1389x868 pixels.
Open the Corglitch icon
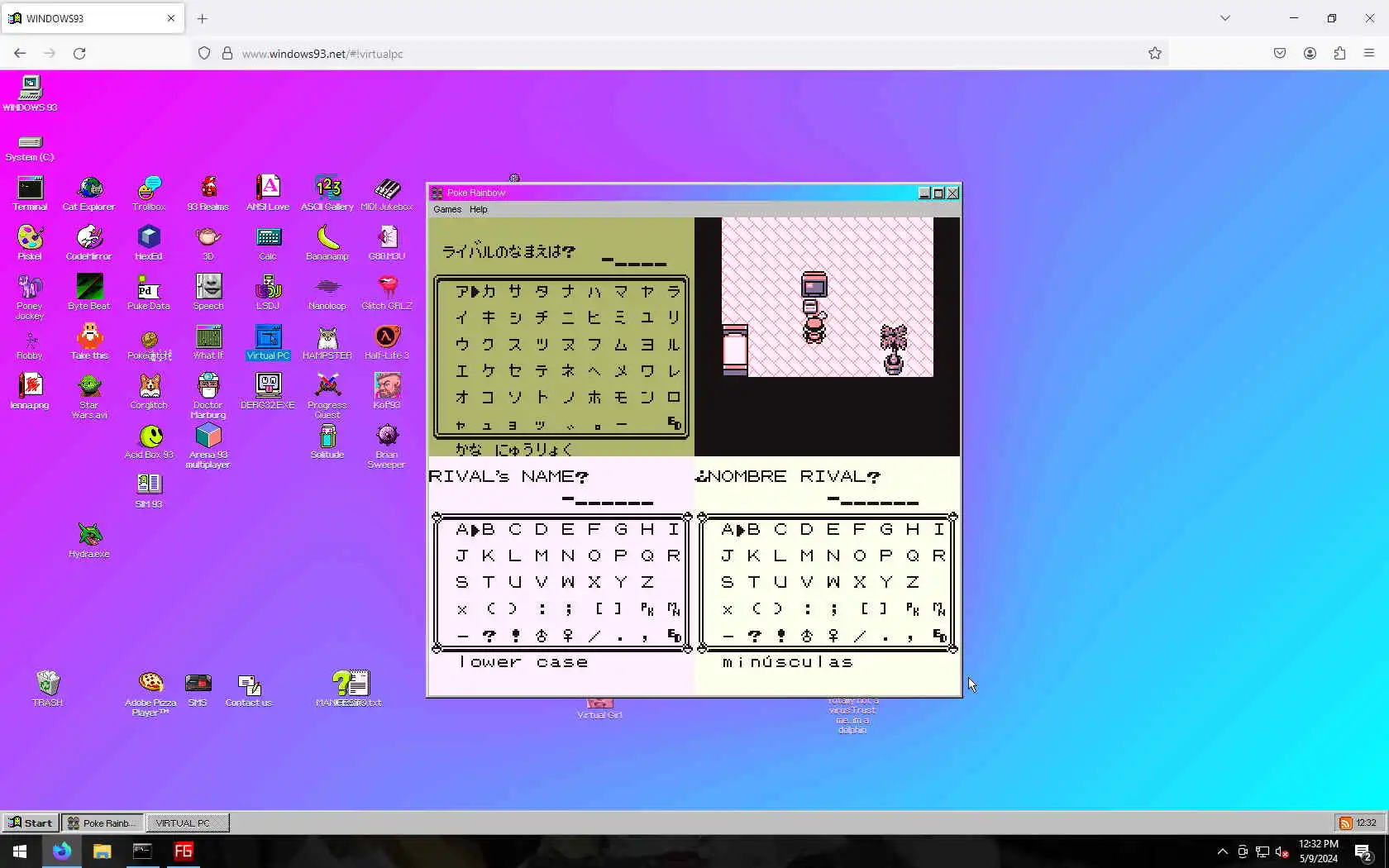(x=149, y=392)
